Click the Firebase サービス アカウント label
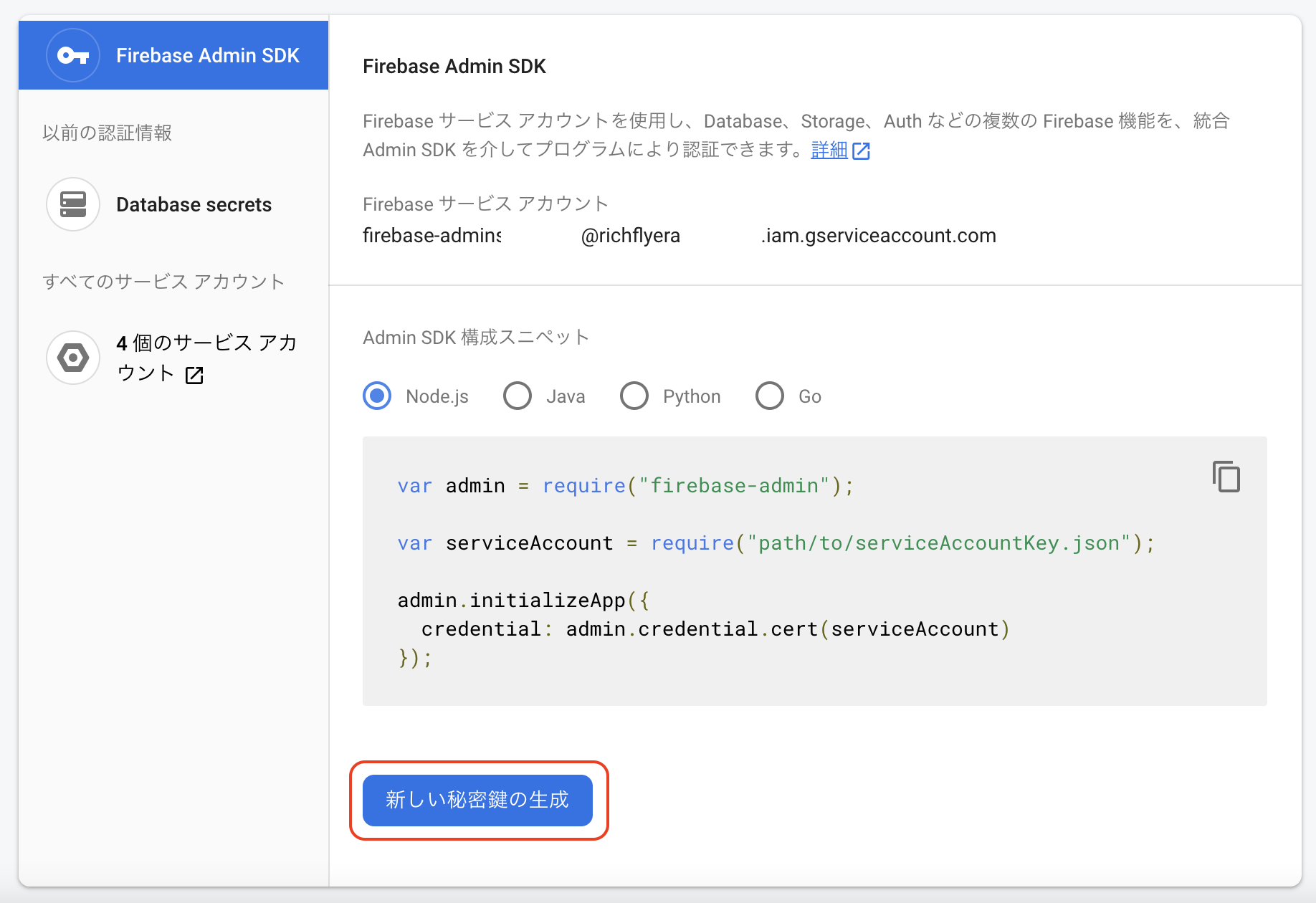 coord(485,204)
